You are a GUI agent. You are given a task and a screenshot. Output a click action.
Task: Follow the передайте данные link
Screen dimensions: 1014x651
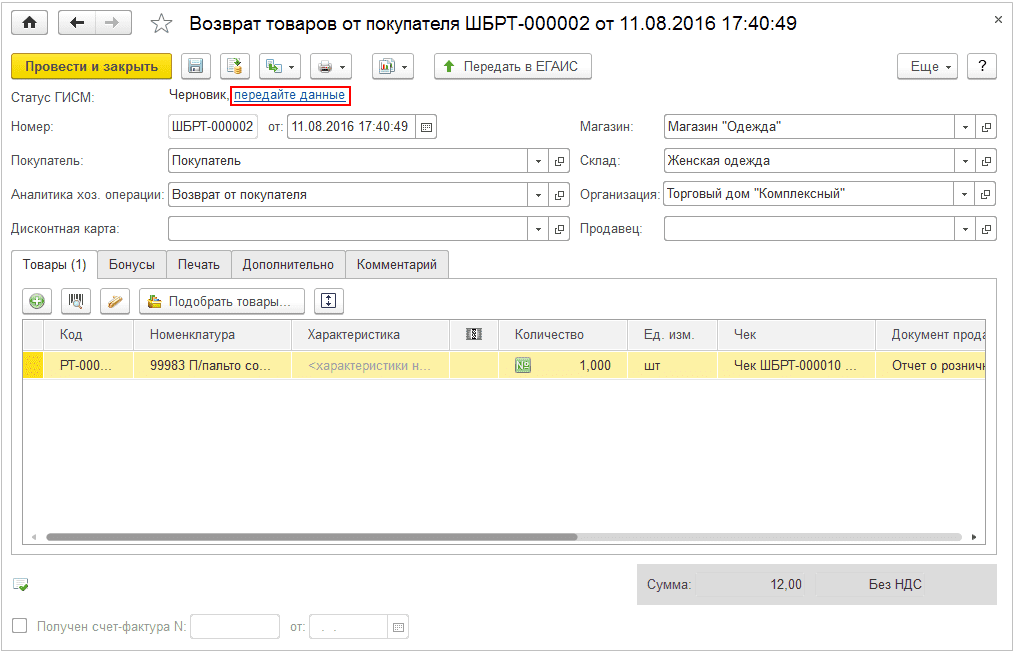[x=290, y=95]
